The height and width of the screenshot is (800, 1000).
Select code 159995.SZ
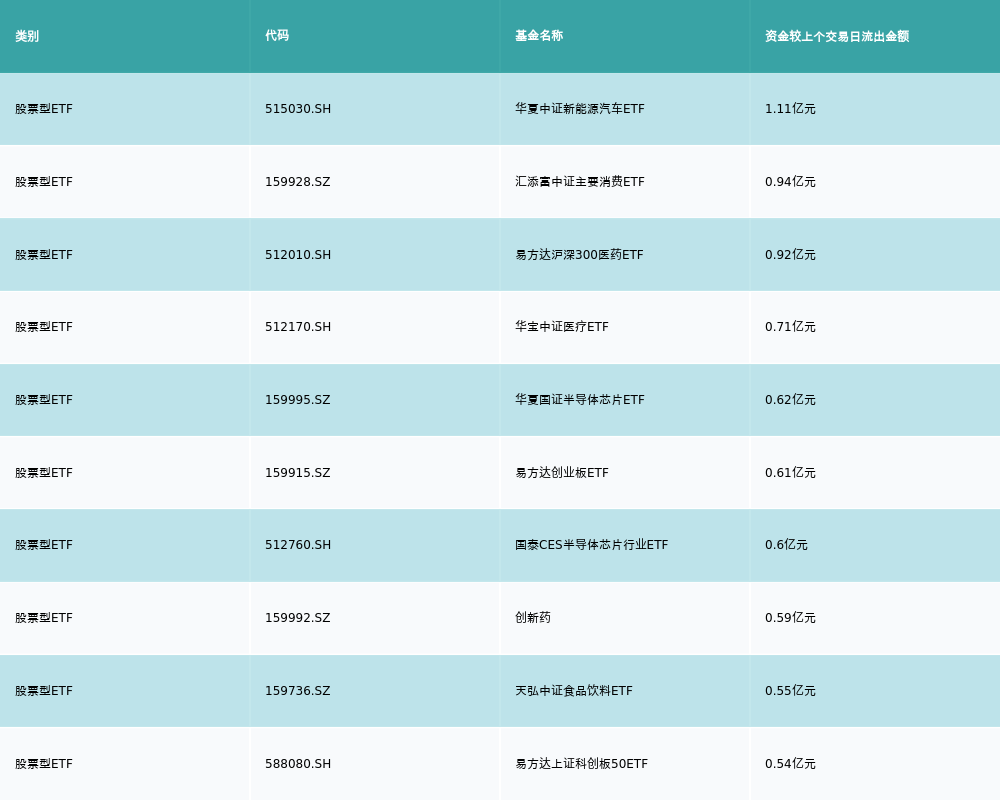298,400
